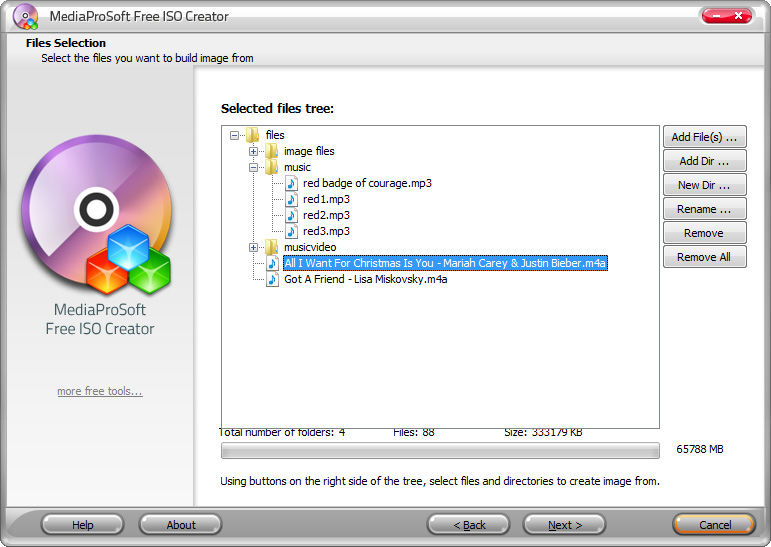
Task: Proceed with the Next button
Action: click(565, 525)
